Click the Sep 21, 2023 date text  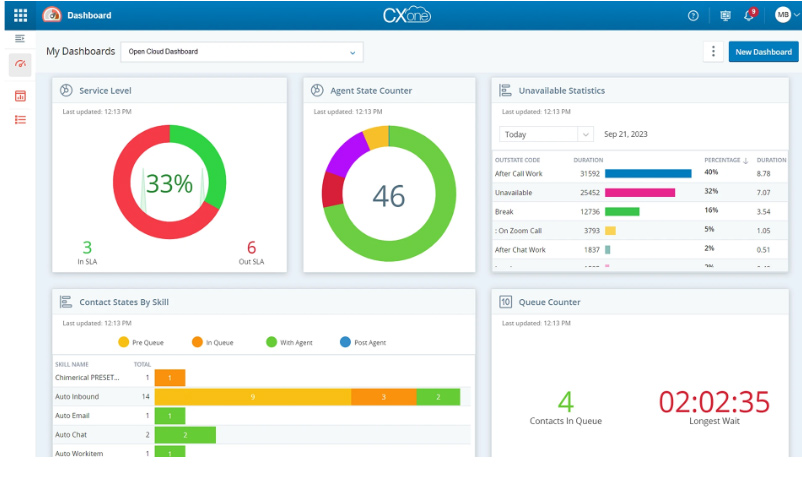pyautogui.click(x=626, y=134)
